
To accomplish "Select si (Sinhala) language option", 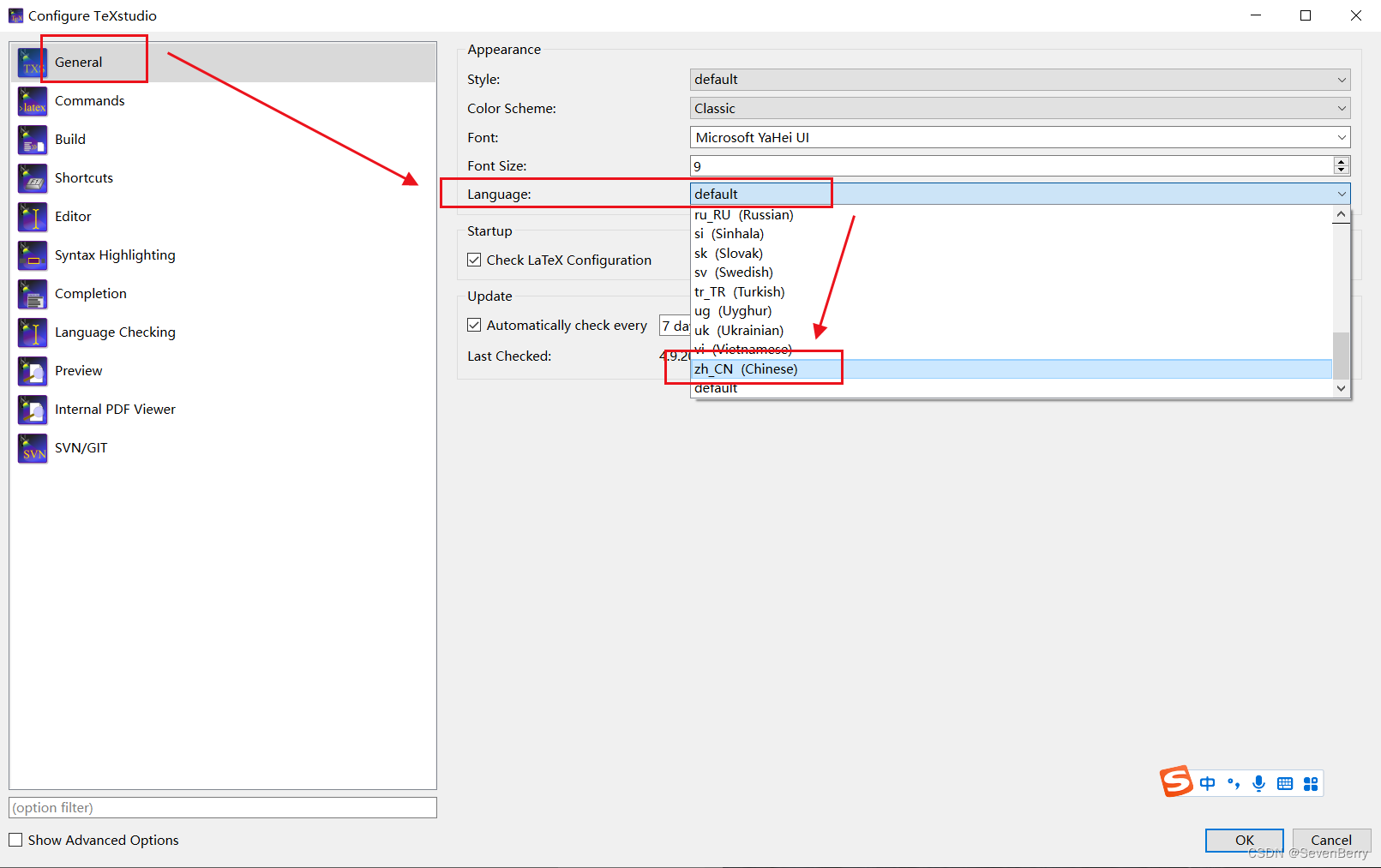I will pos(1012,234).
